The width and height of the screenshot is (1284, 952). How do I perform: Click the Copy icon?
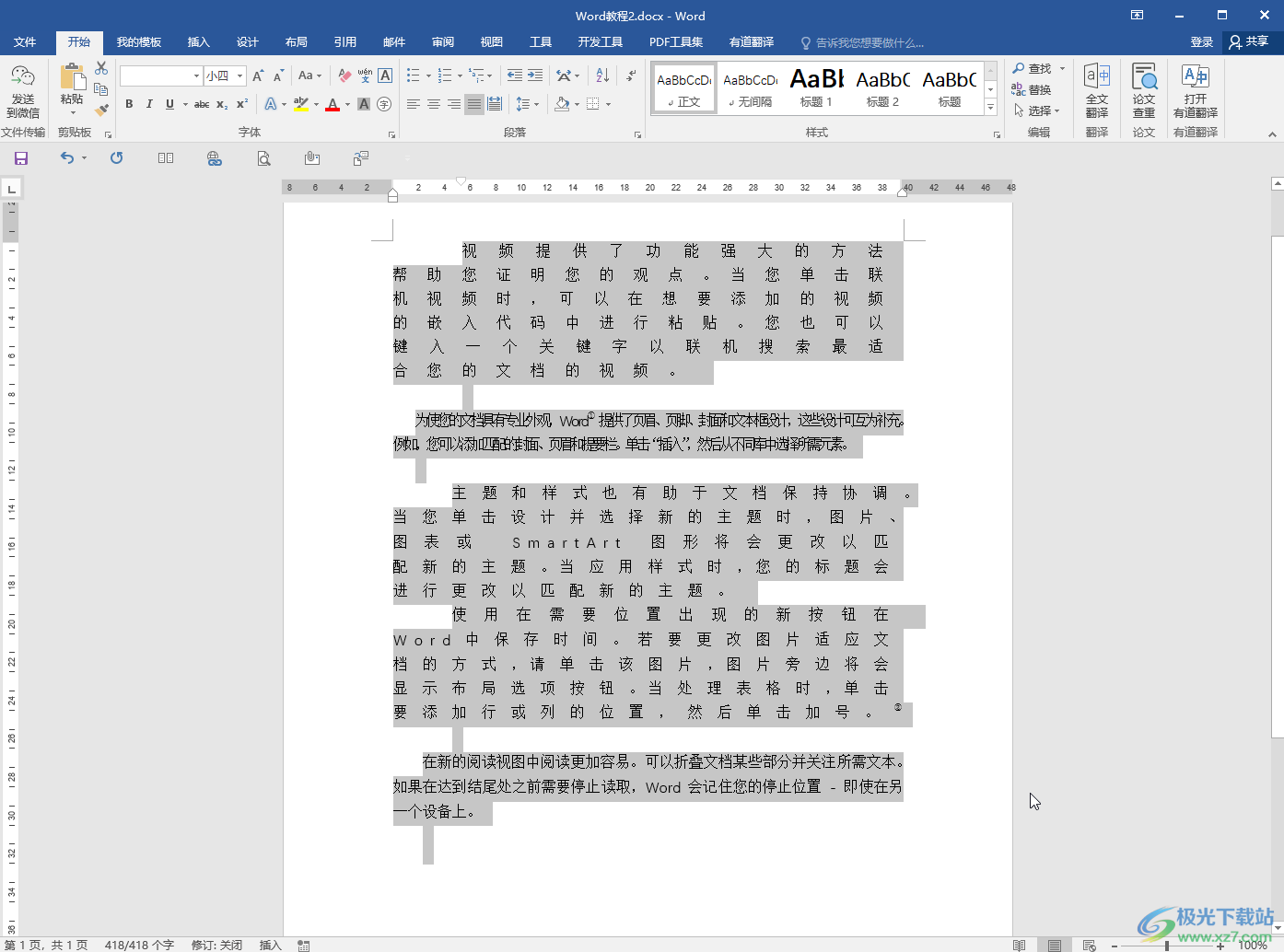click(101, 89)
